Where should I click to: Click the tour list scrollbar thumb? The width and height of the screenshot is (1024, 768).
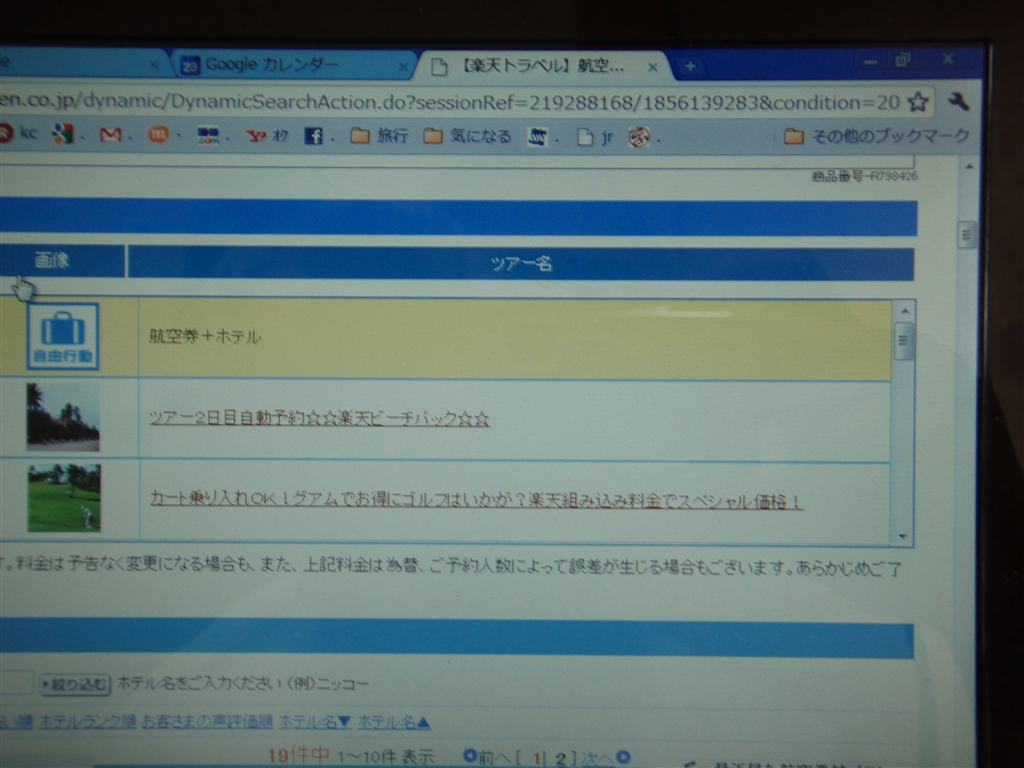tap(904, 340)
